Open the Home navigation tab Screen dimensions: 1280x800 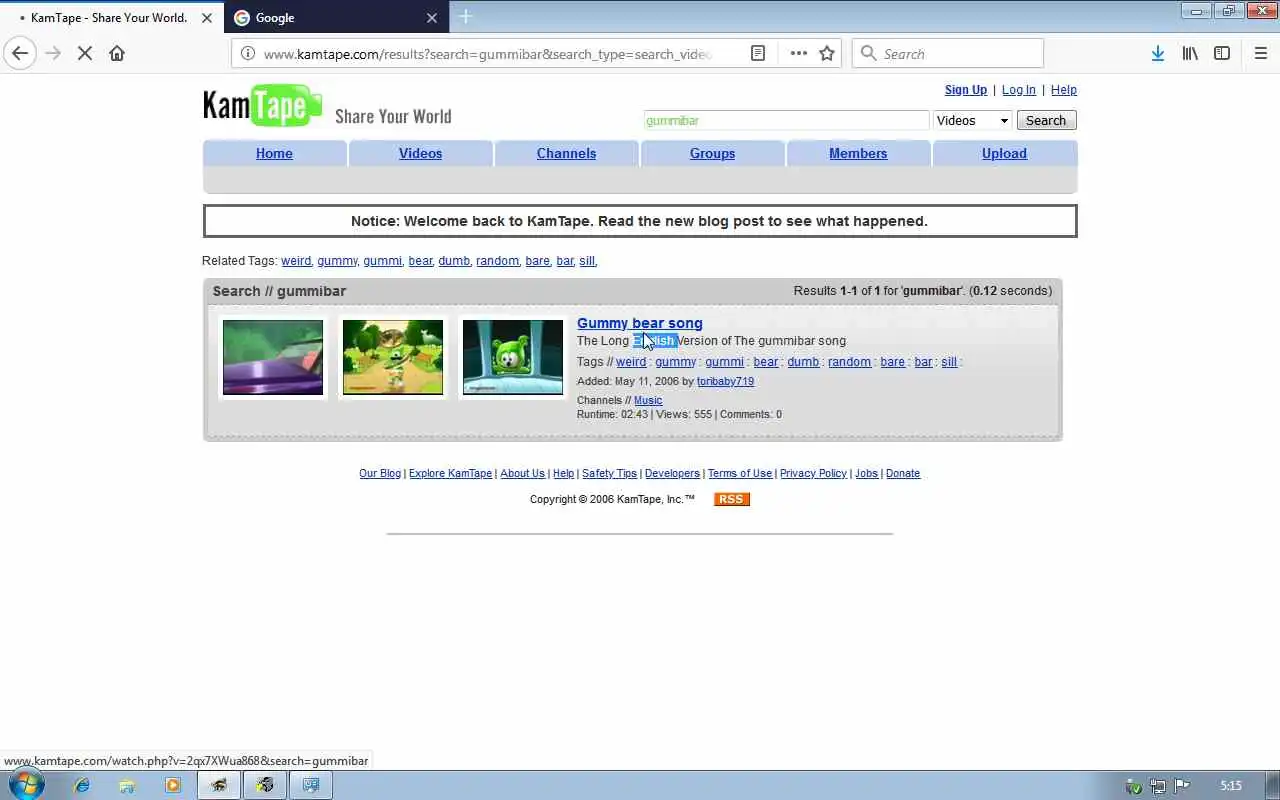pyautogui.click(x=274, y=153)
